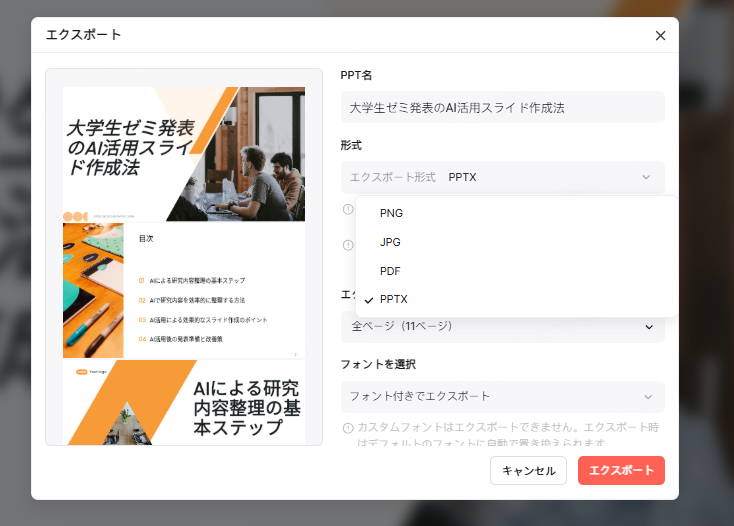Click the キャンセル button
734x526 pixels.
coord(528,470)
